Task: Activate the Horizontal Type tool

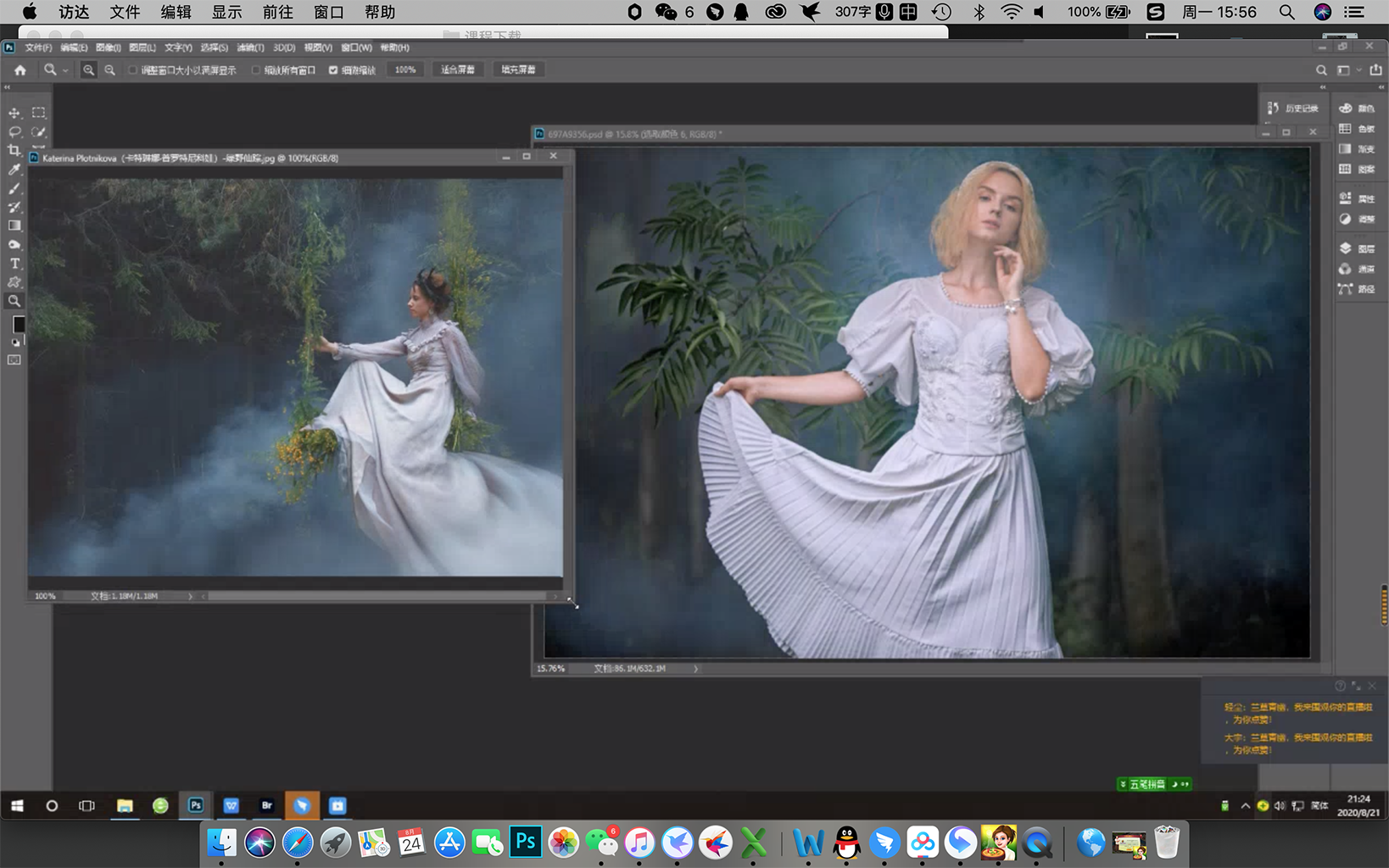Action: tap(14, 264)
